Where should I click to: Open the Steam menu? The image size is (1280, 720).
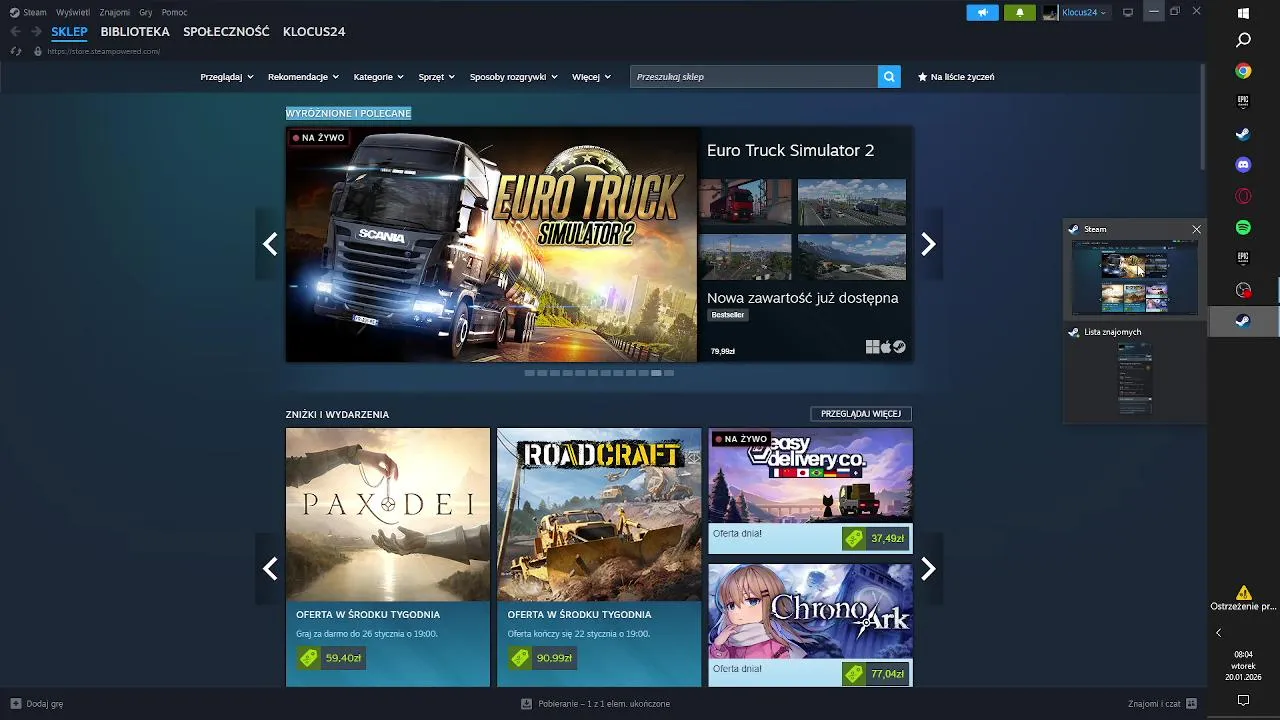pos(35,12)
